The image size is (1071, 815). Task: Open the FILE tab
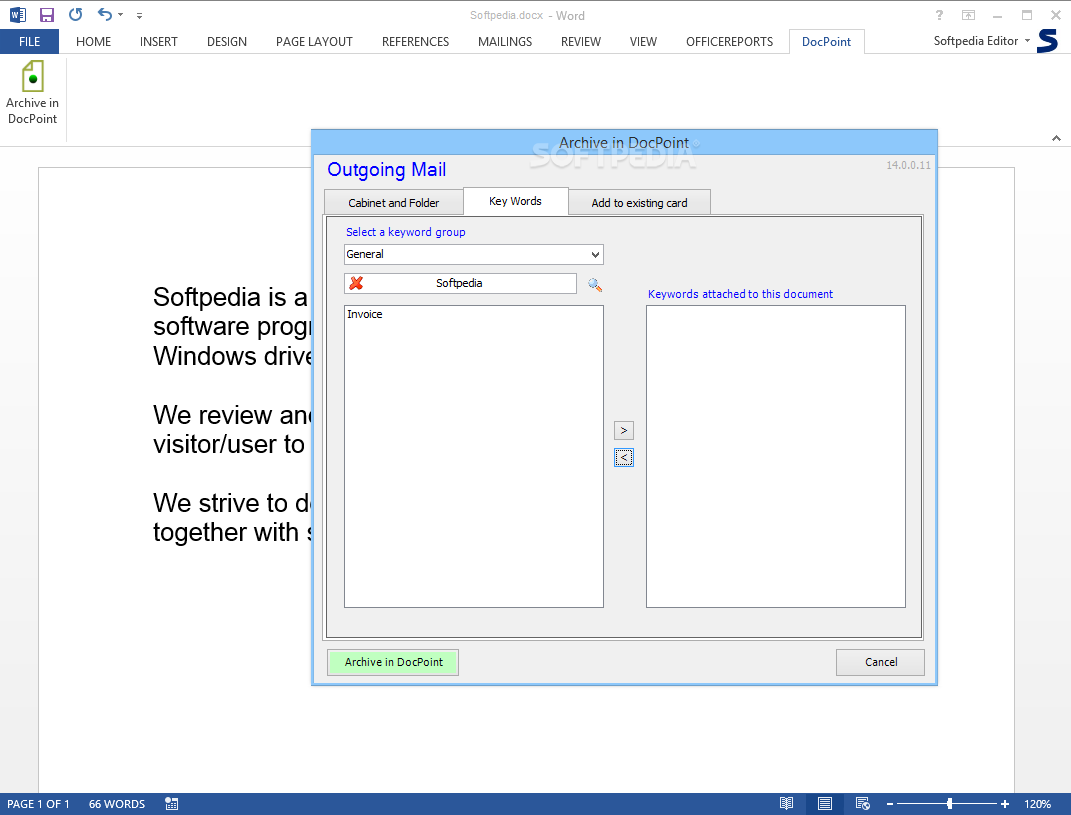[29, 42]
